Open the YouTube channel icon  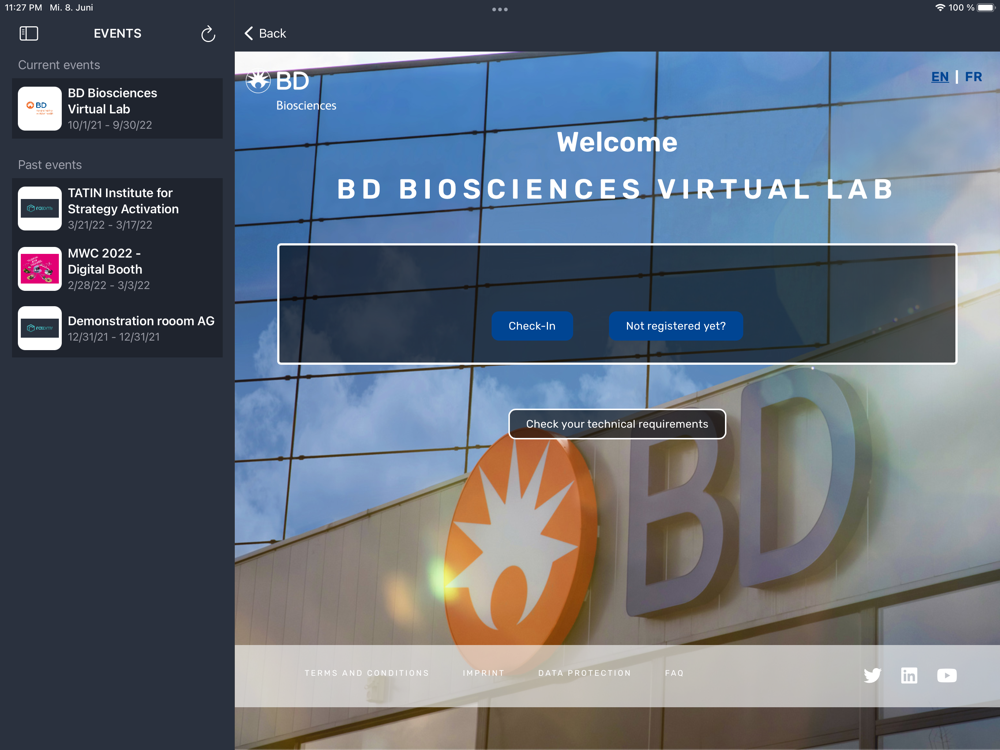946,675
